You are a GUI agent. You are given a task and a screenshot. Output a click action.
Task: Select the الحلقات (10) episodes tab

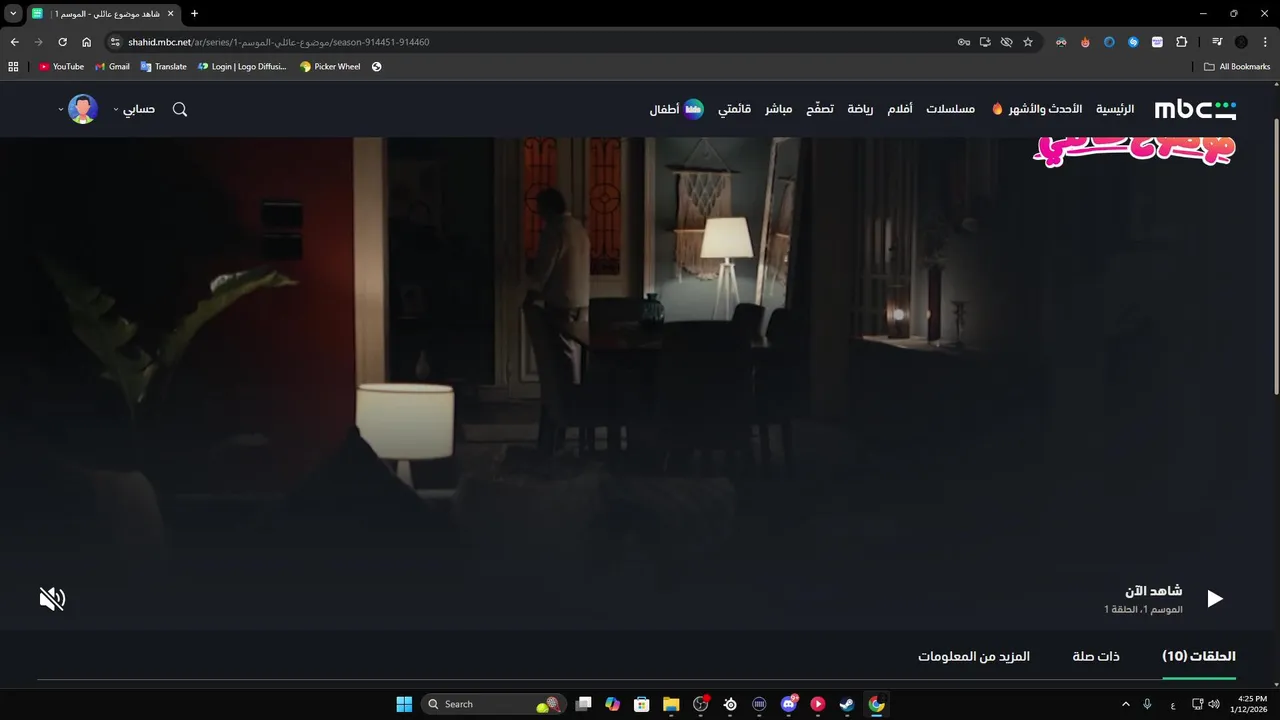[x=1199, y=656]
